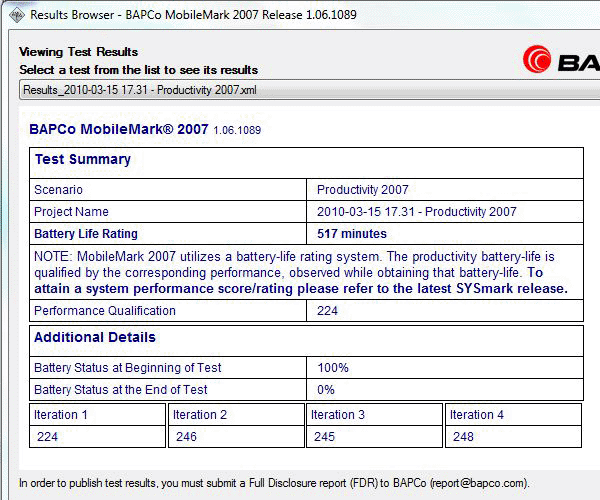The height and width of the screenshot is (500, 600).
Task: Click the Project Name row label
Action: (71, 212)
